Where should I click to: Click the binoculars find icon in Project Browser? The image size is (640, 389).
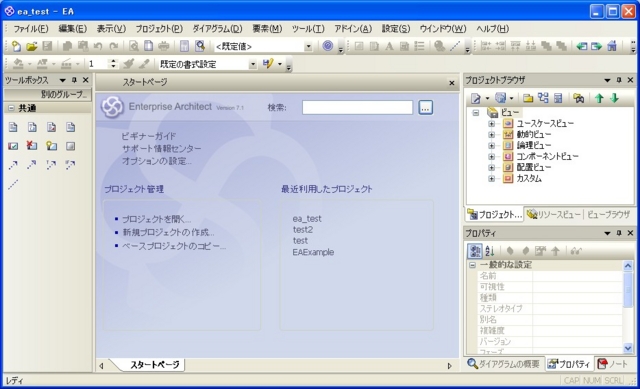coord(578,98)
